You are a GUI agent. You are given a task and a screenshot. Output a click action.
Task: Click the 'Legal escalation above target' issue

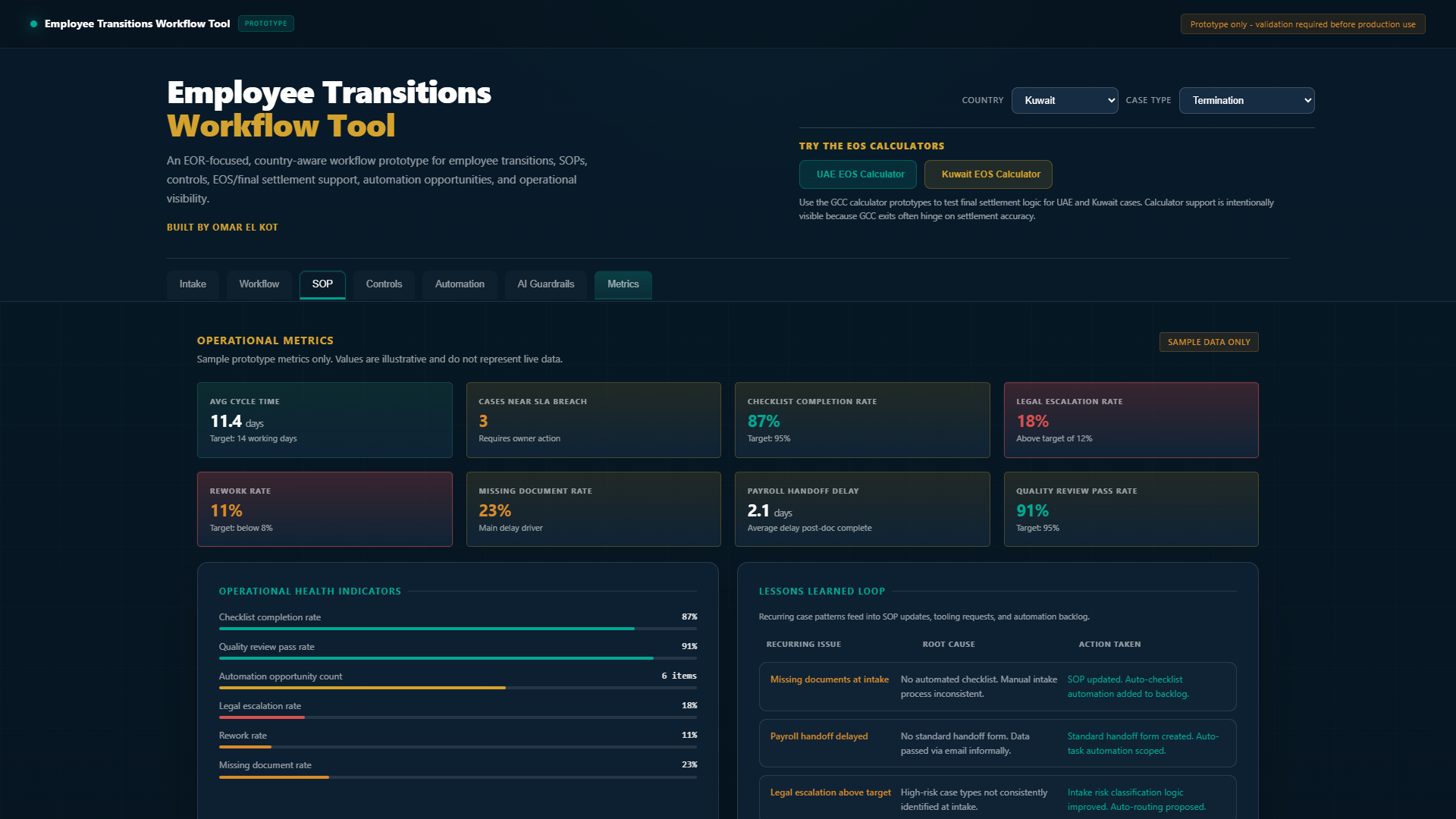coord(830,792)
